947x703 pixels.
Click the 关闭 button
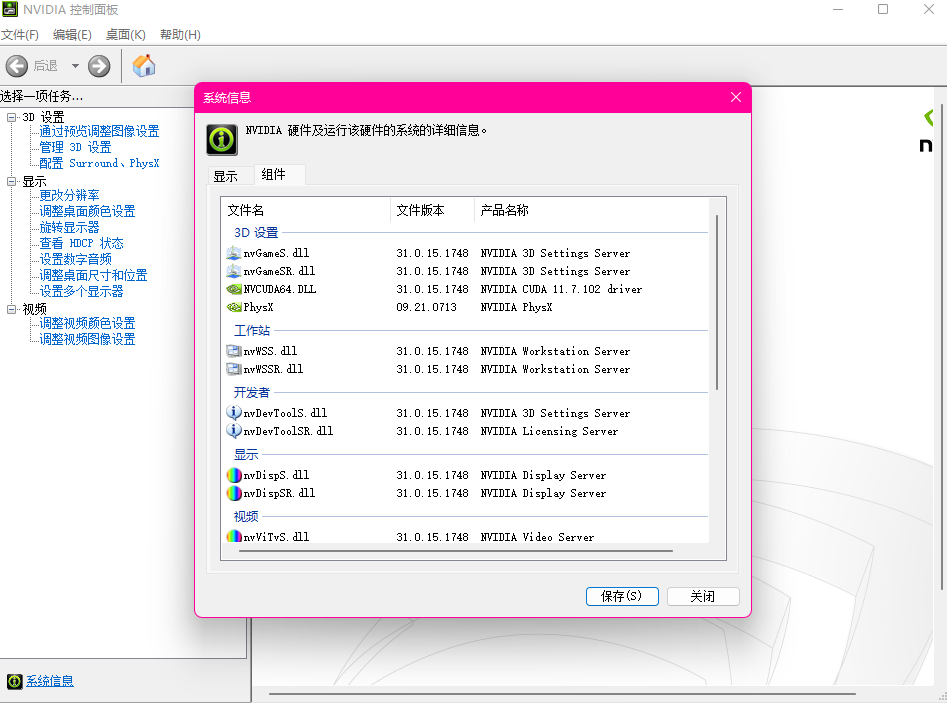[x=703, y=596]
